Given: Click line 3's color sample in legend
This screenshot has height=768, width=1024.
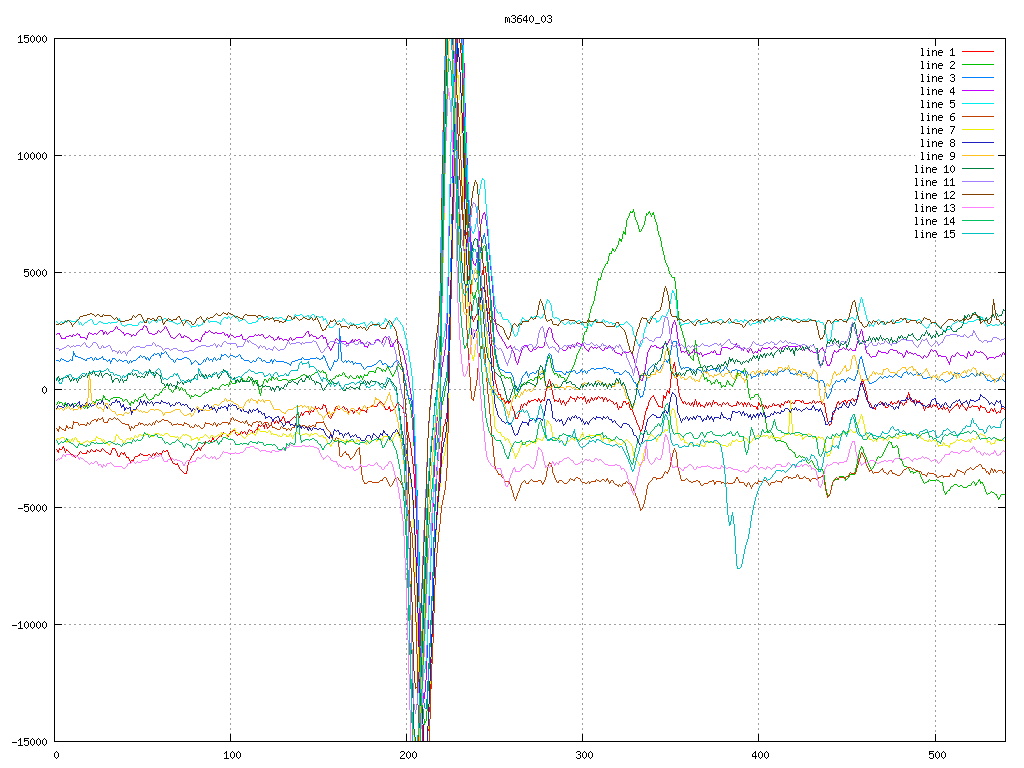Looking at the screenshot, I should [x=978, y=78].
